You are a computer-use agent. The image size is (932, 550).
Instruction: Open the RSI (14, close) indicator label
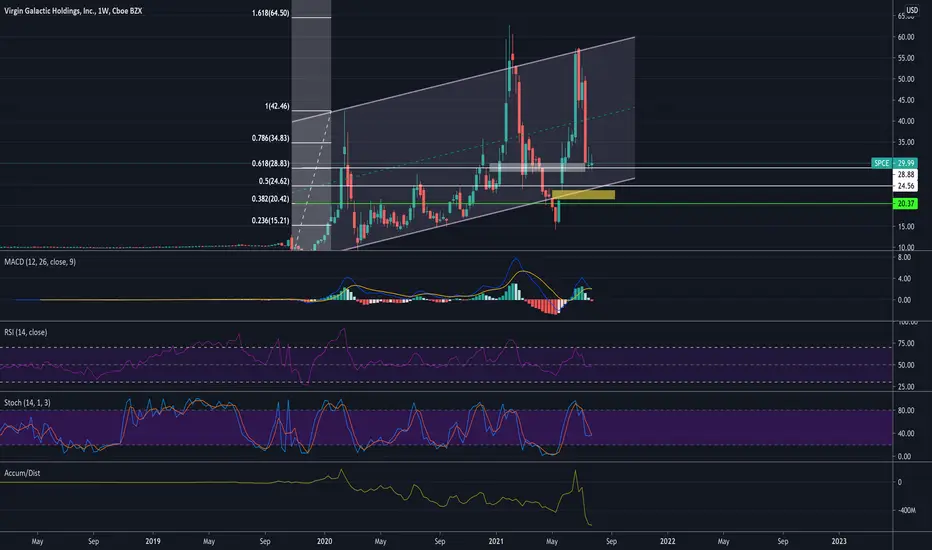coord(26,332)
